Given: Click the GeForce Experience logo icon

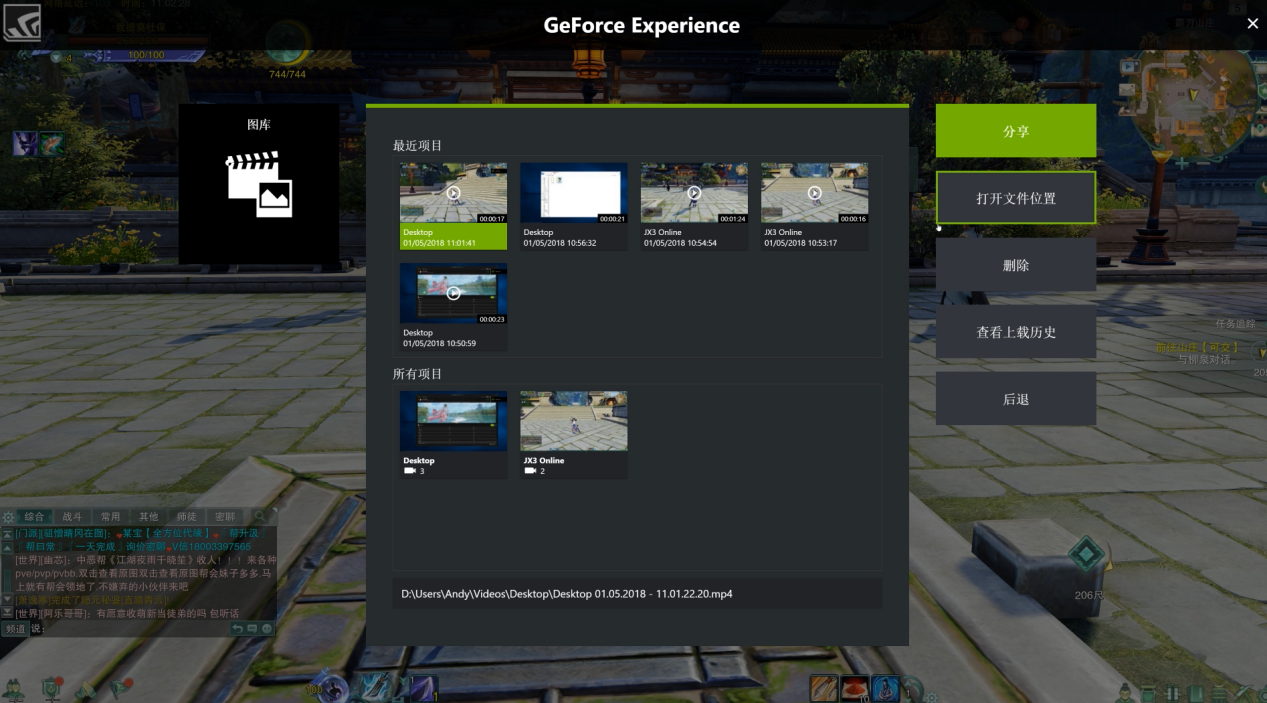Looking at the screenshot, I should coord(22,22).
